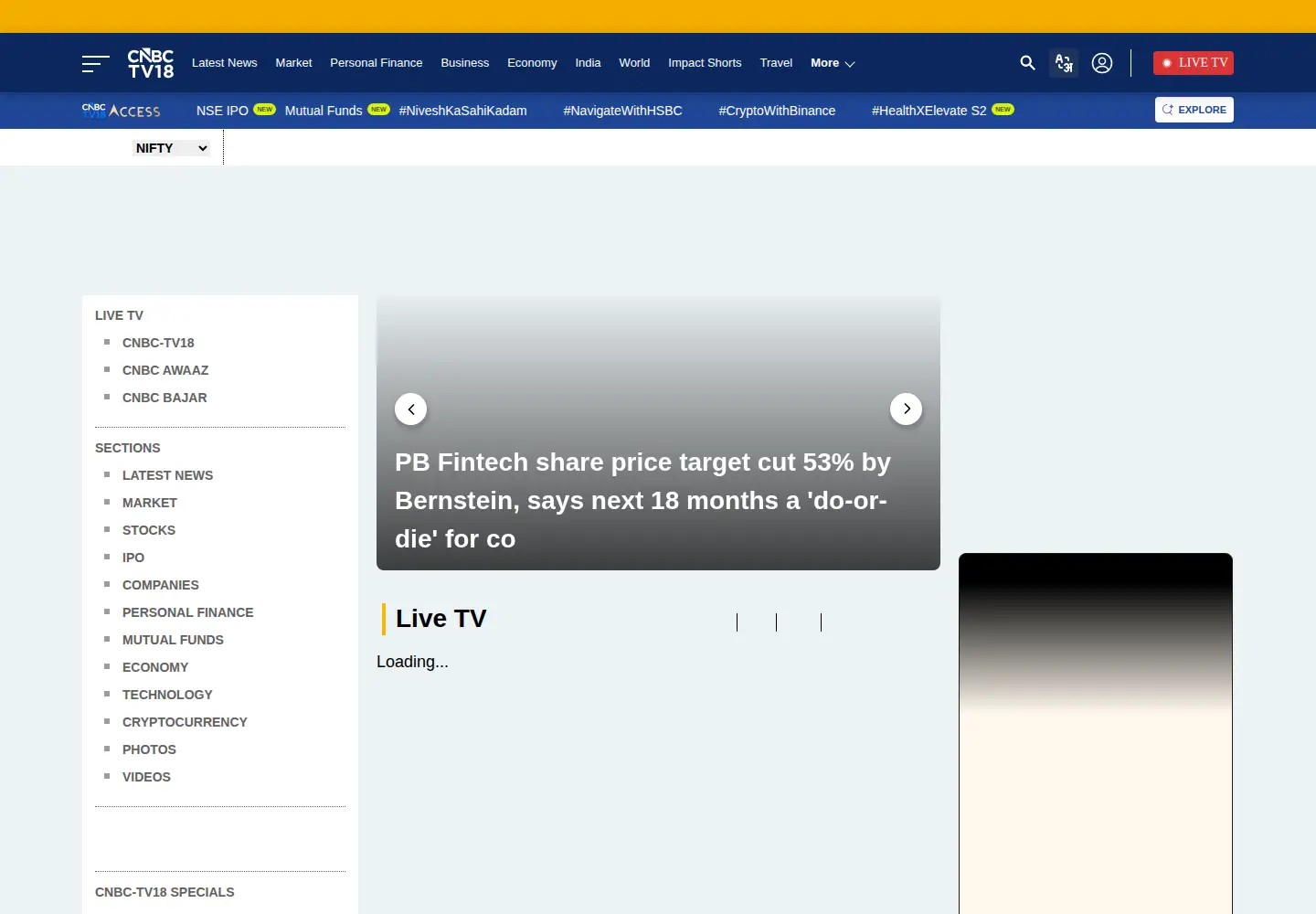Image resolution: width=1316 pixels, height=914 pixels.
Task: Select CNBC AWAAZ channel
Action: (165, 370)
